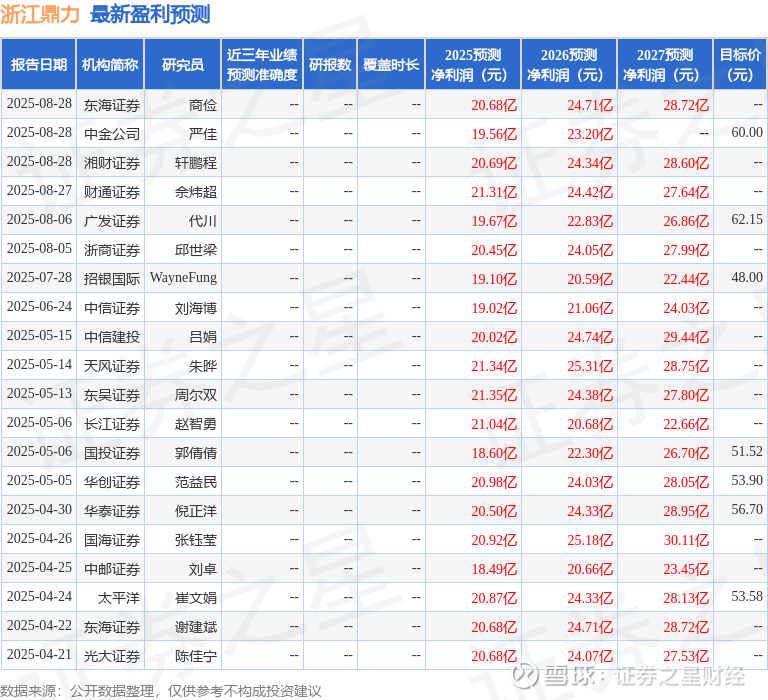Screen dimensions: 768x700
Task: Click the 机构简称 column header
Action: click(x=110, y=65)
